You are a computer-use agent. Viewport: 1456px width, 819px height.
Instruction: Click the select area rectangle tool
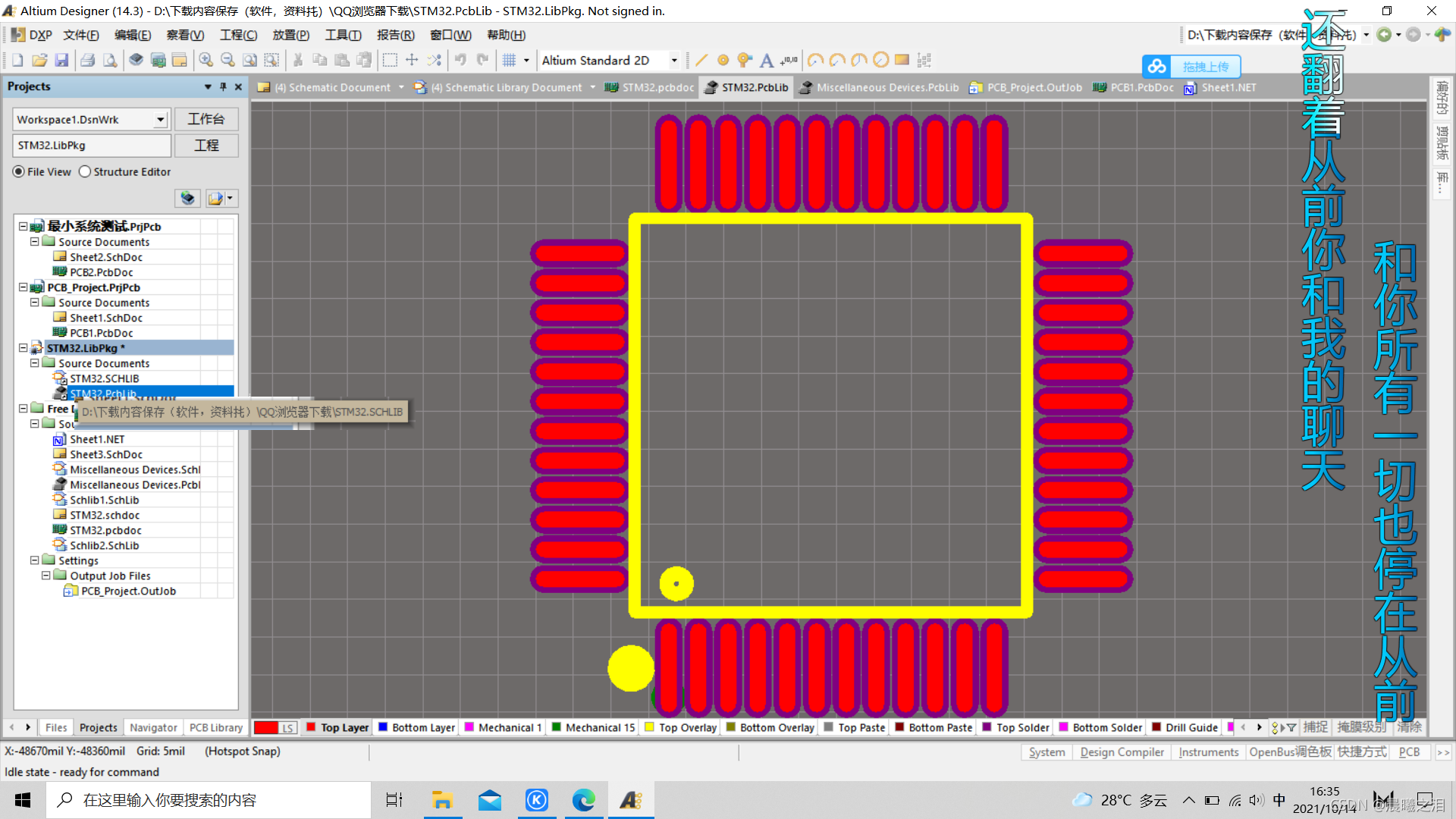tap(390, 61)
